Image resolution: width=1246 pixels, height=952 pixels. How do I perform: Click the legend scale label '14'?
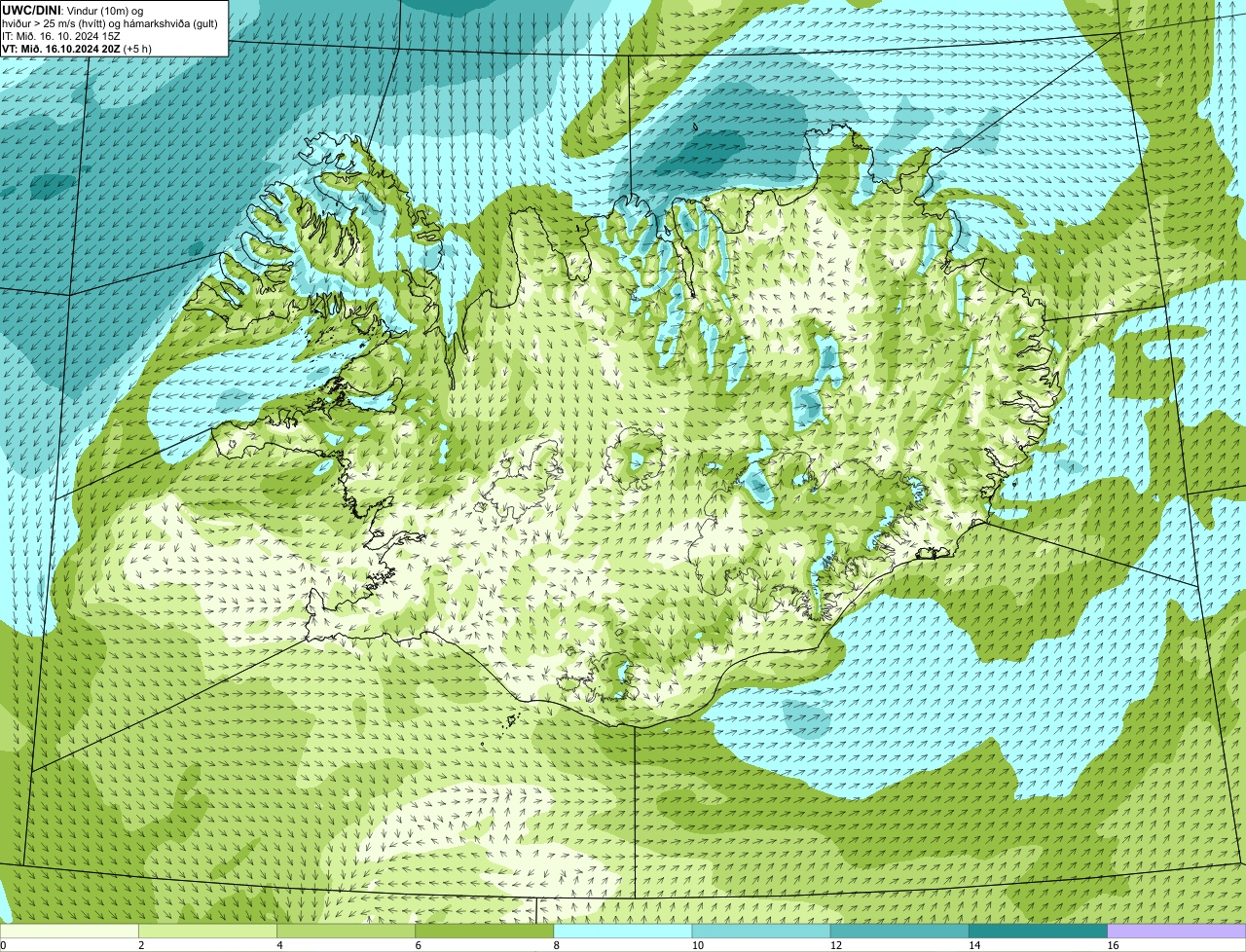pos(973,945)
